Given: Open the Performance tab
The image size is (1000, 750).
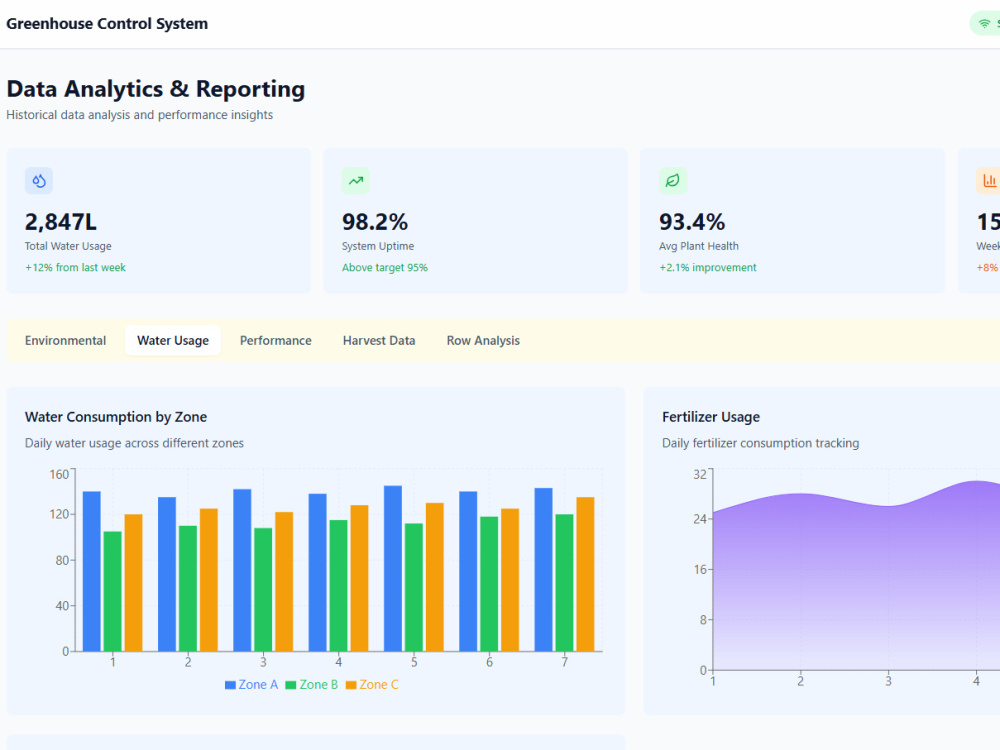Looking at the screenshot, I should pos(276,341).
